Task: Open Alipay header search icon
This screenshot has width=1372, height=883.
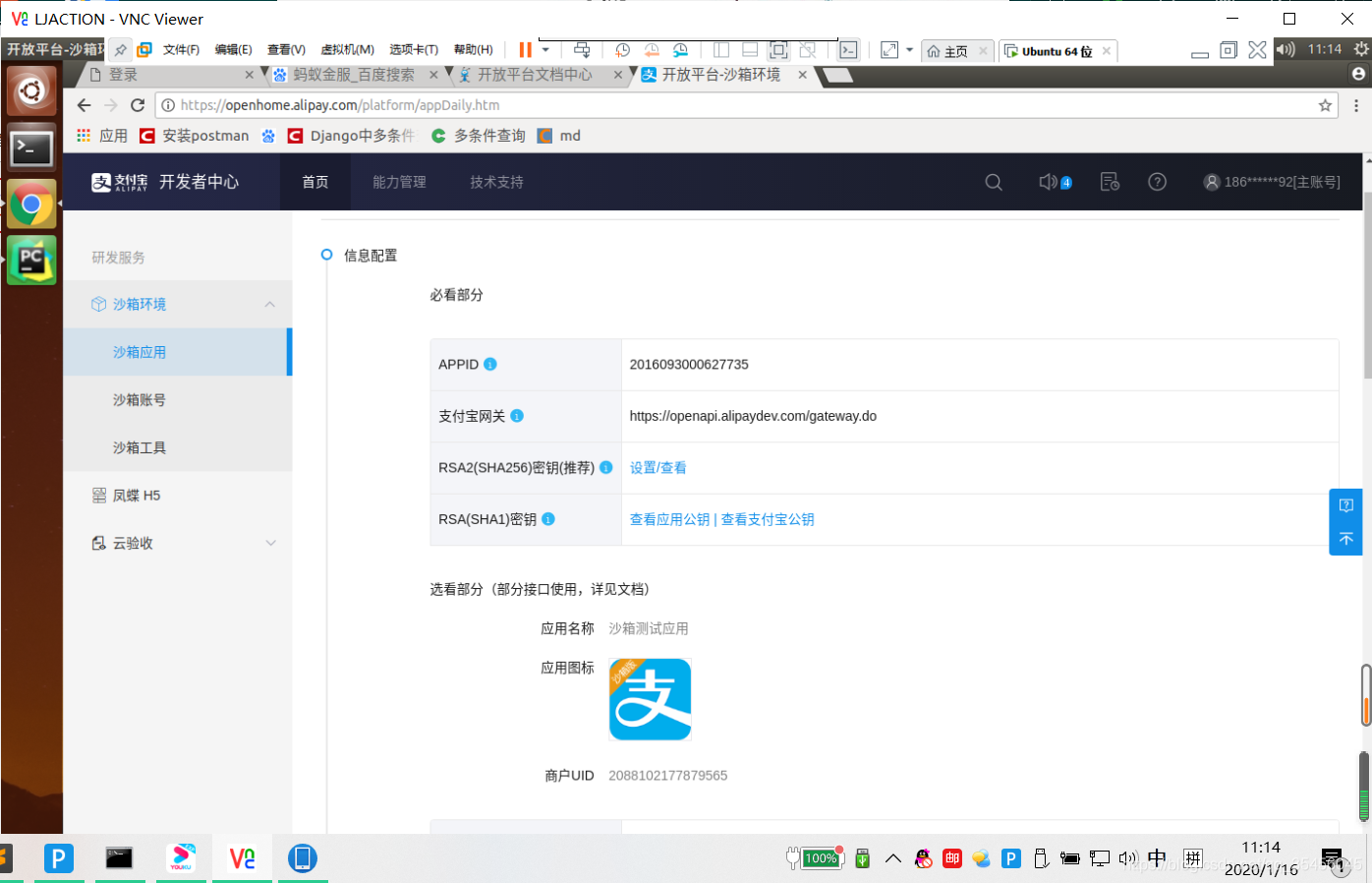Action: click(994, 182)
